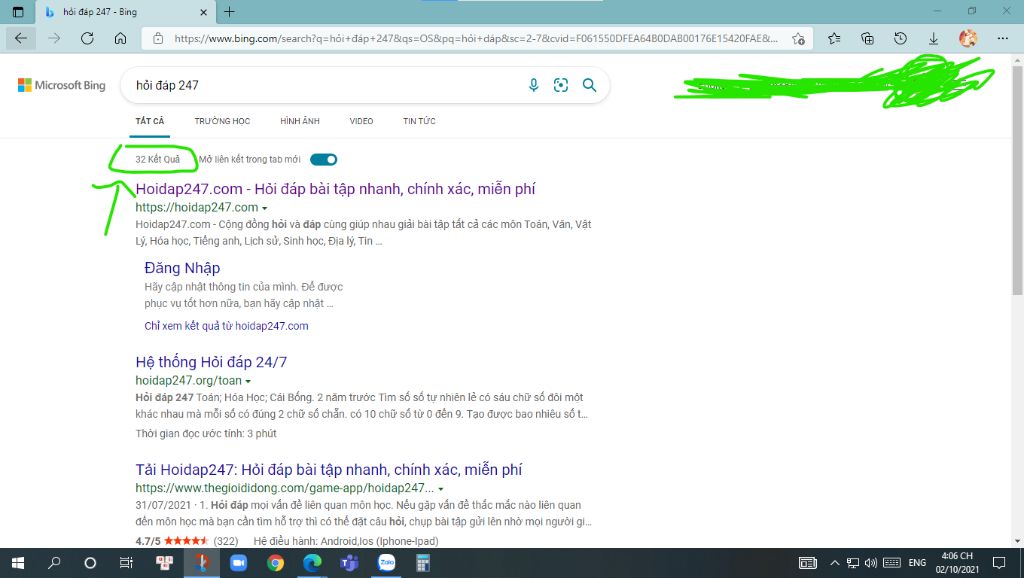
Task: Click the Edge profile avatar icon
Action: 967,37
